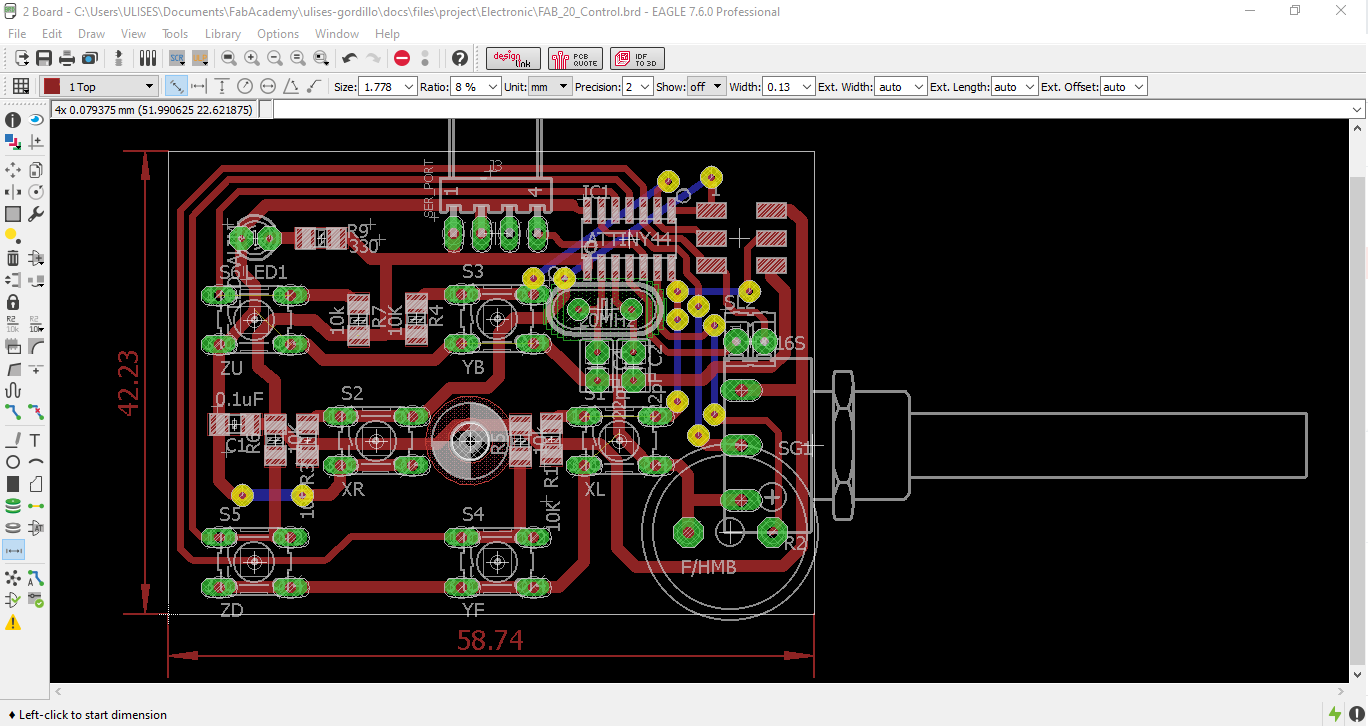
Task: Open the View menu
Action: tap(133, 34)
